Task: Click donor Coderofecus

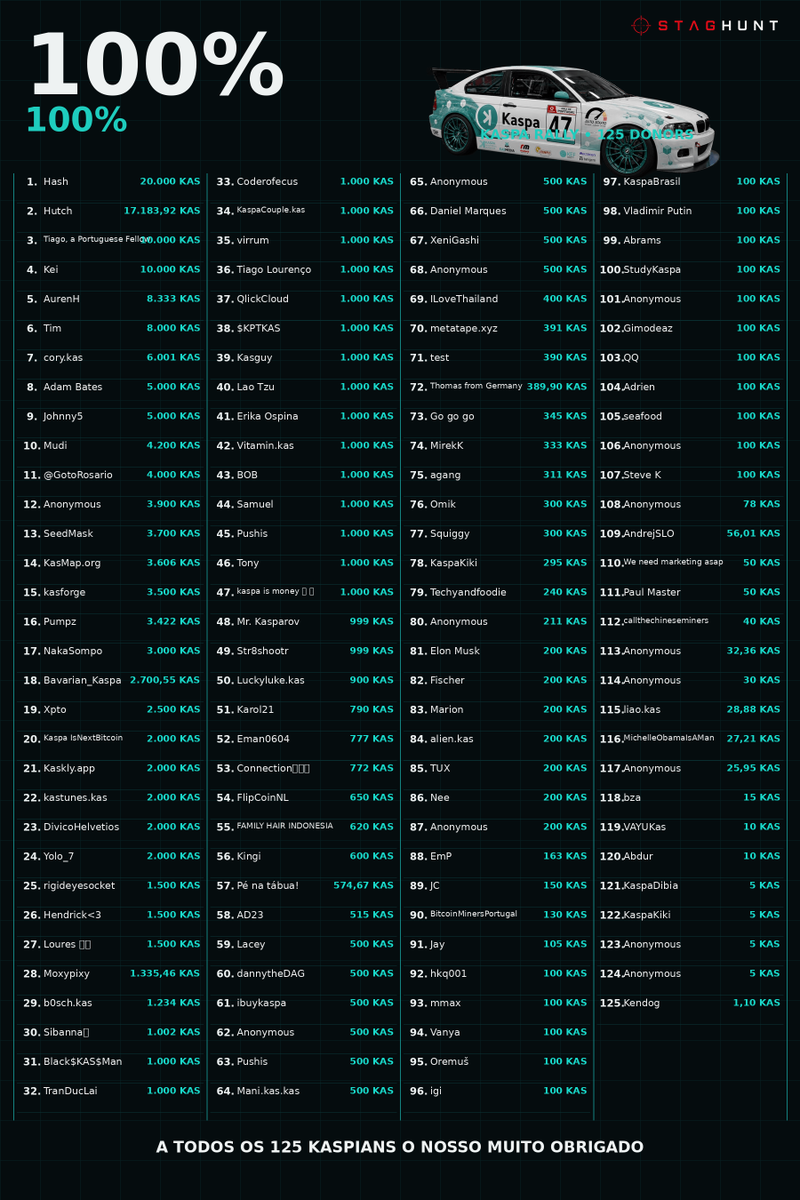Action: click(x=267, y=182)
